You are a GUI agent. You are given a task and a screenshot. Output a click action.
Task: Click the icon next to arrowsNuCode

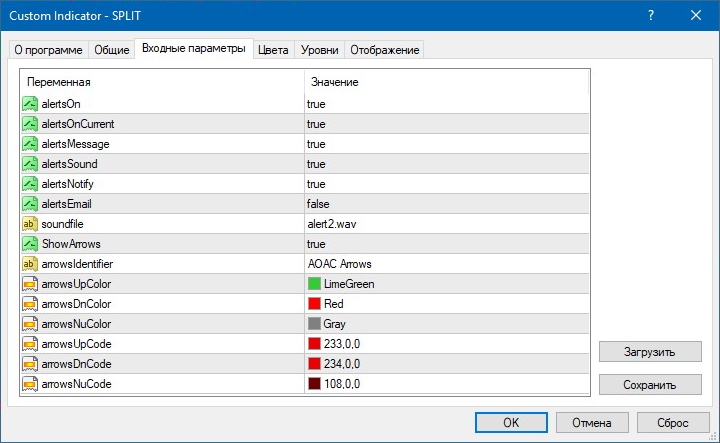30,384
